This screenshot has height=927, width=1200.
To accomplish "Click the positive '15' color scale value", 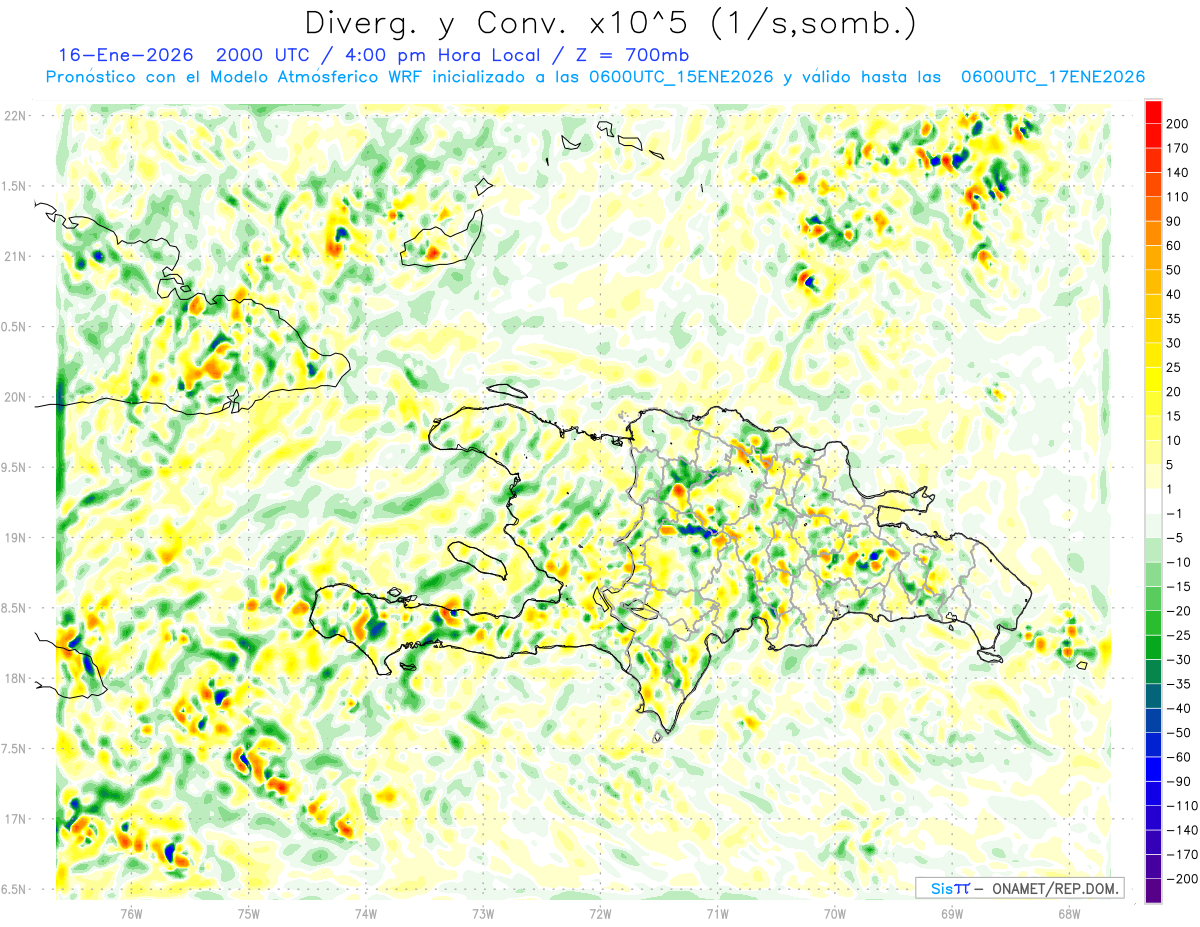I will click(1175, 416).
